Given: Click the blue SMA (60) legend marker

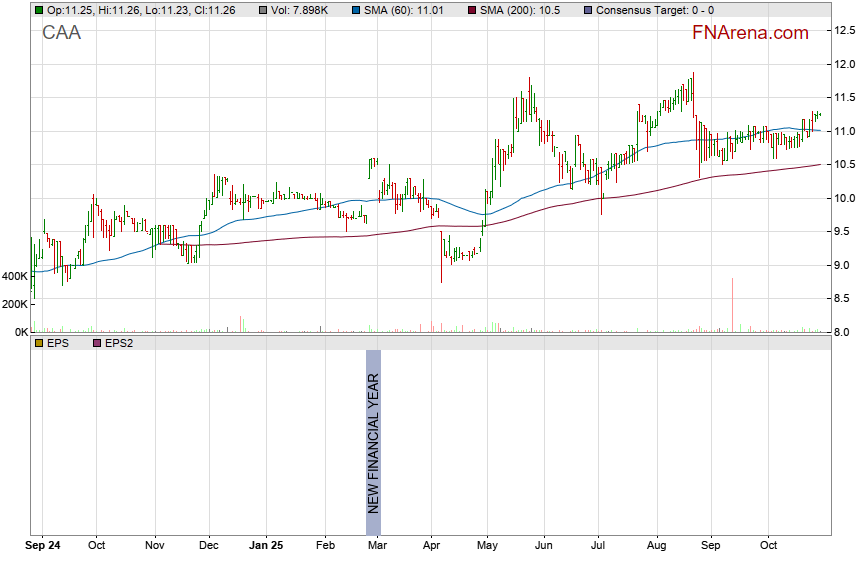Looking at the screenshot, I should tap(357, 10).
